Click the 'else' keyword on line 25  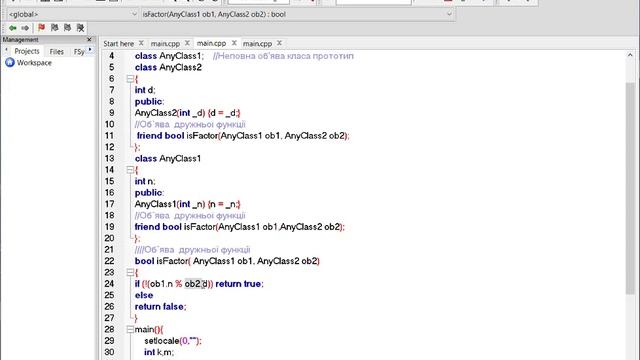pyautogui.click(x=144, y=295)
